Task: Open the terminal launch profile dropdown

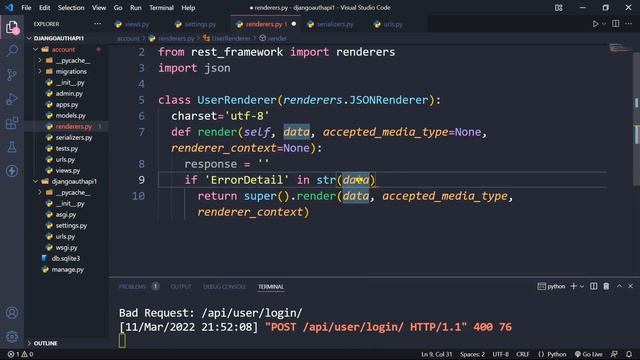Action: (582, 287)
